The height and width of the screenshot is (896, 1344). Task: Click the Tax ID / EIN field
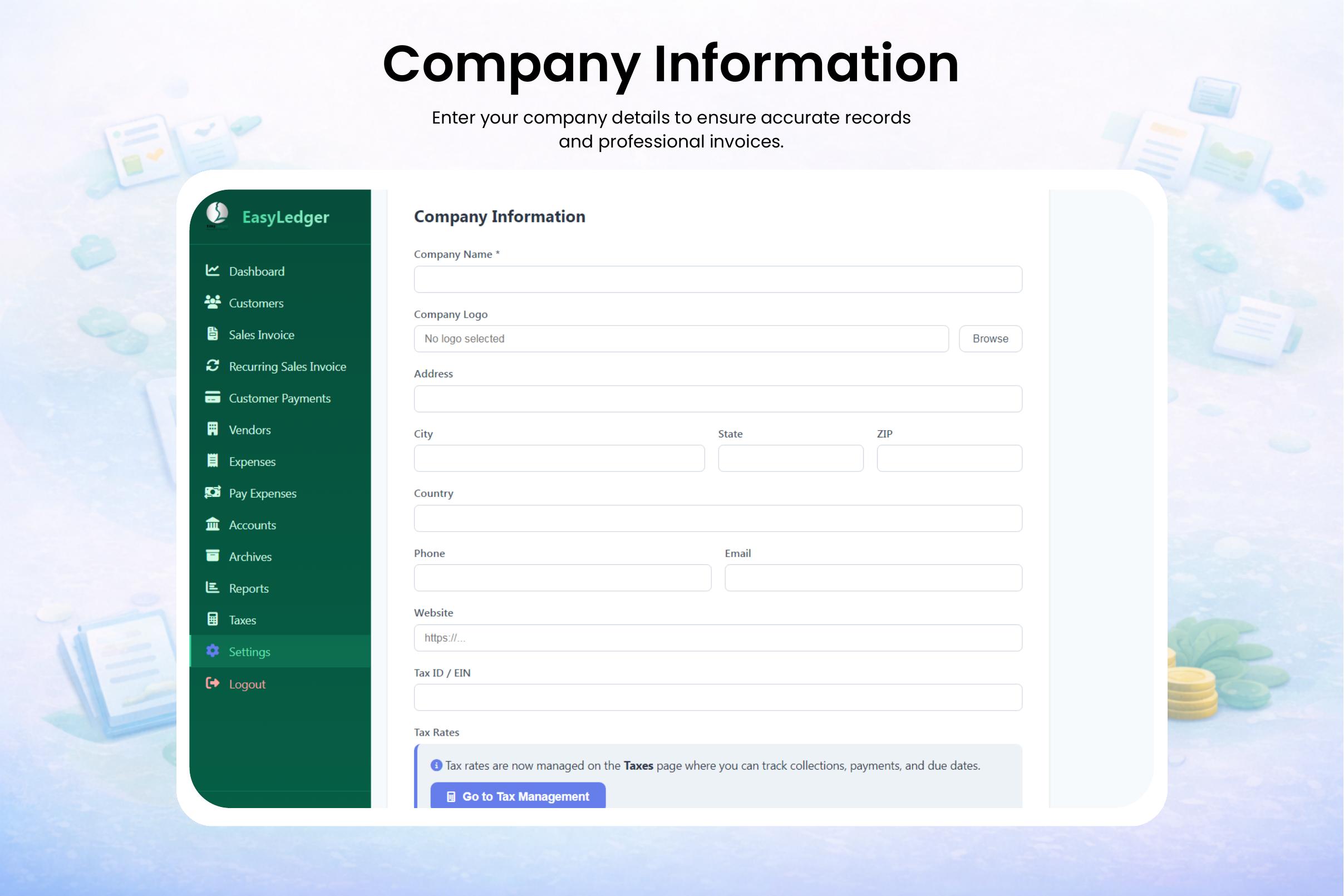(x=718, y=697)
